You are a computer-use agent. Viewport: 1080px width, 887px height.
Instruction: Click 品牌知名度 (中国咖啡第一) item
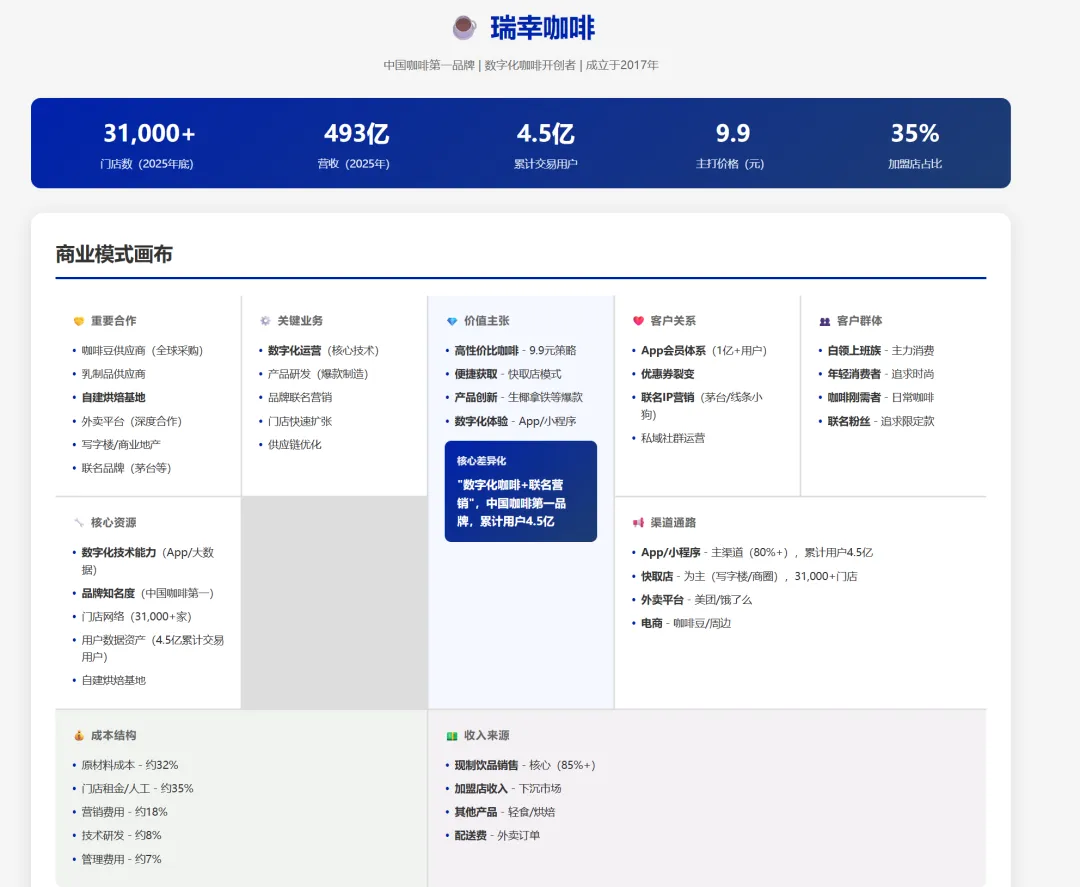pyautogui.click(x=147, y=593)
